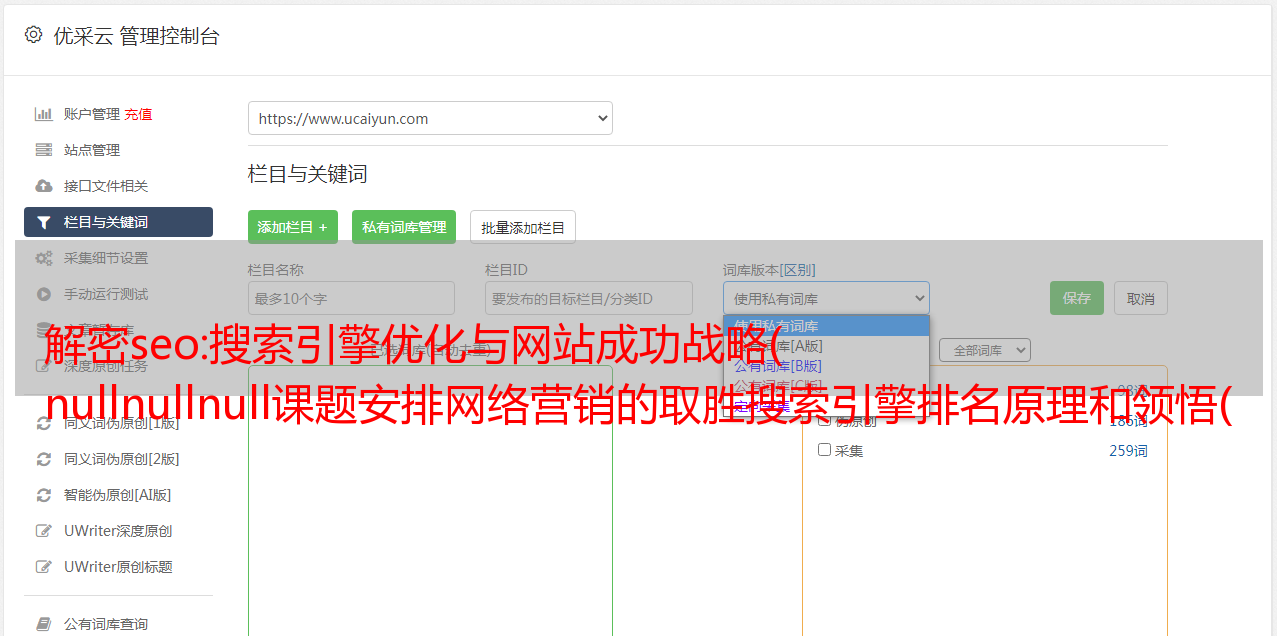
Task: Click the 取消 button
Action: tap(1141, 298)
